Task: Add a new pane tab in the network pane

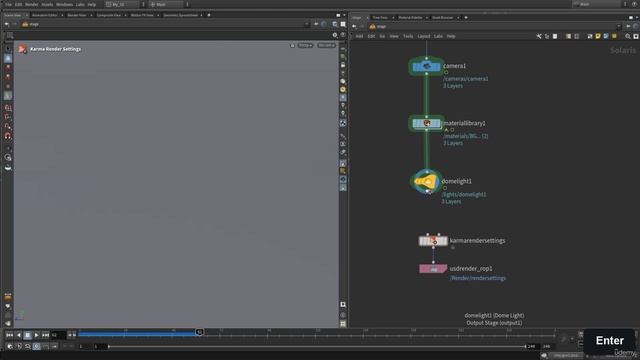Action: click(x=466, y=18)
